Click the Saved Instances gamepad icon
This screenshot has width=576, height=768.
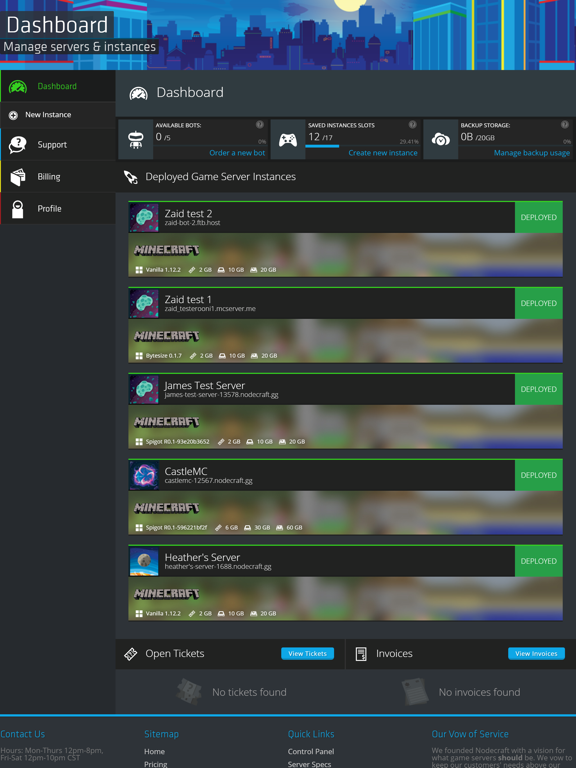(x=288, y=140)
